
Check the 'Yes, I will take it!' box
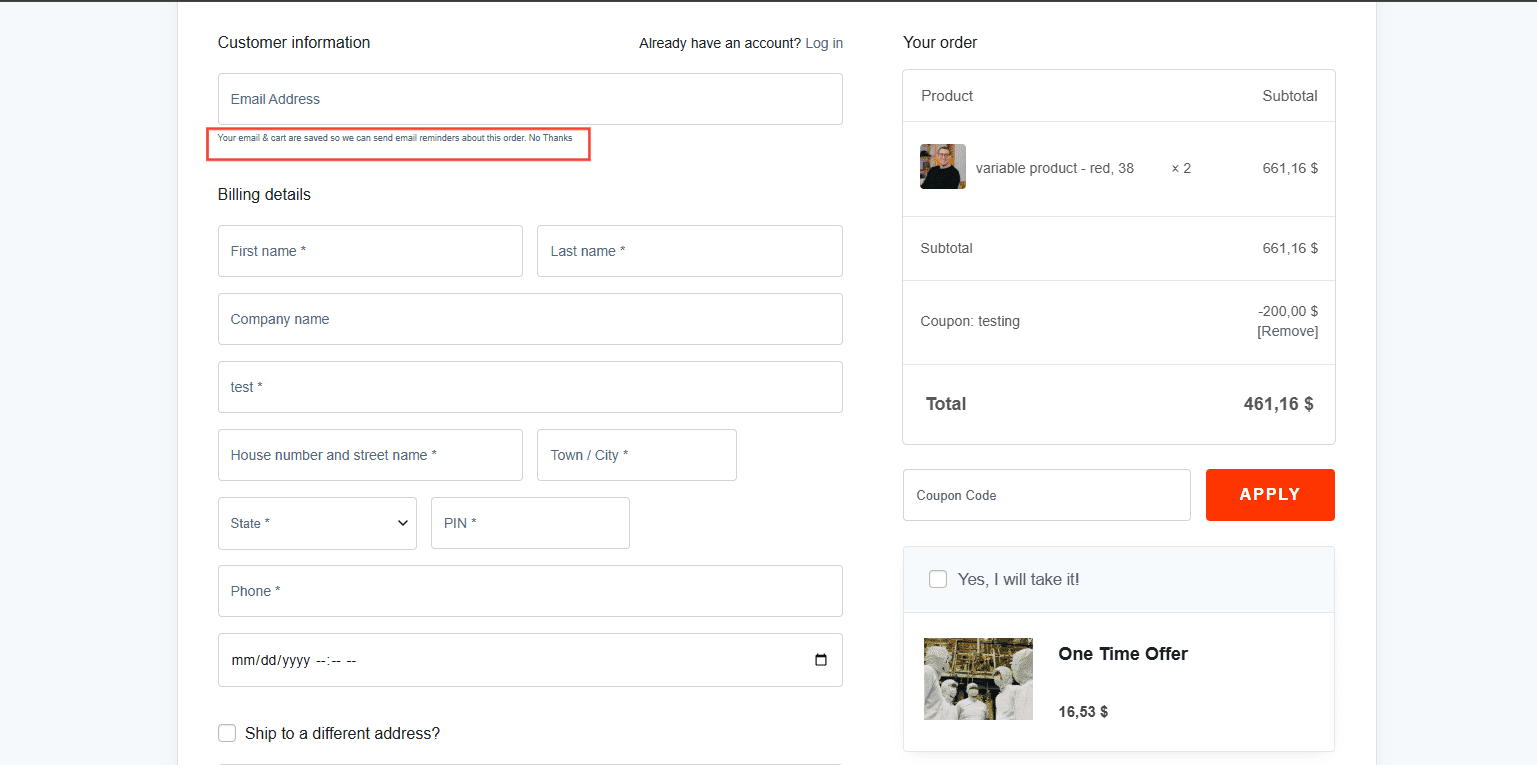[938, 579]
